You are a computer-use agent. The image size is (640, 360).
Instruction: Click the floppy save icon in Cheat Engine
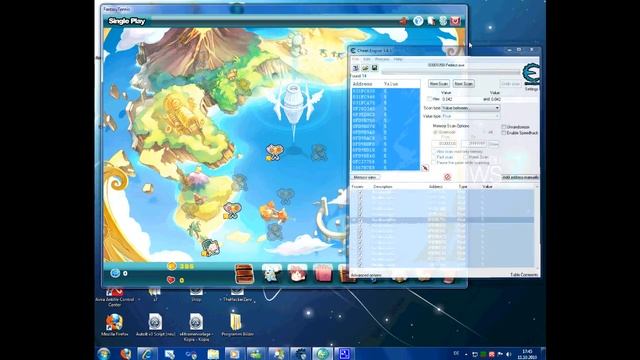[374, 68]
